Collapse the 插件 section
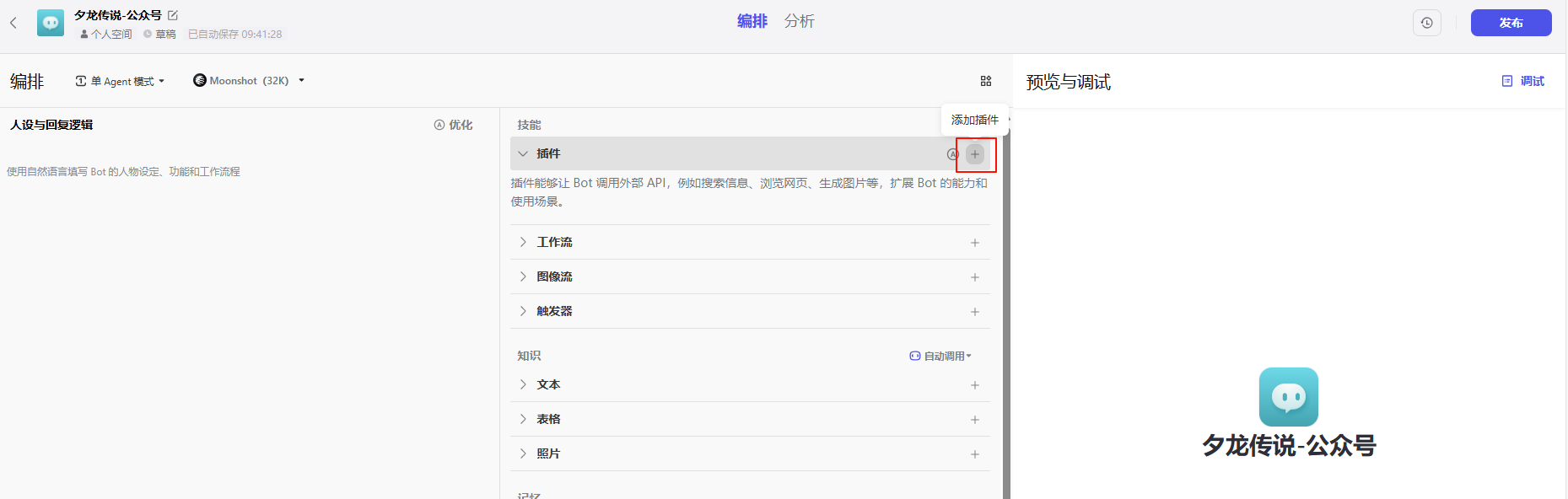Image resolution: width=1568 pixels, height=499 pixels. pyautogui.click(x=523, y=153)
